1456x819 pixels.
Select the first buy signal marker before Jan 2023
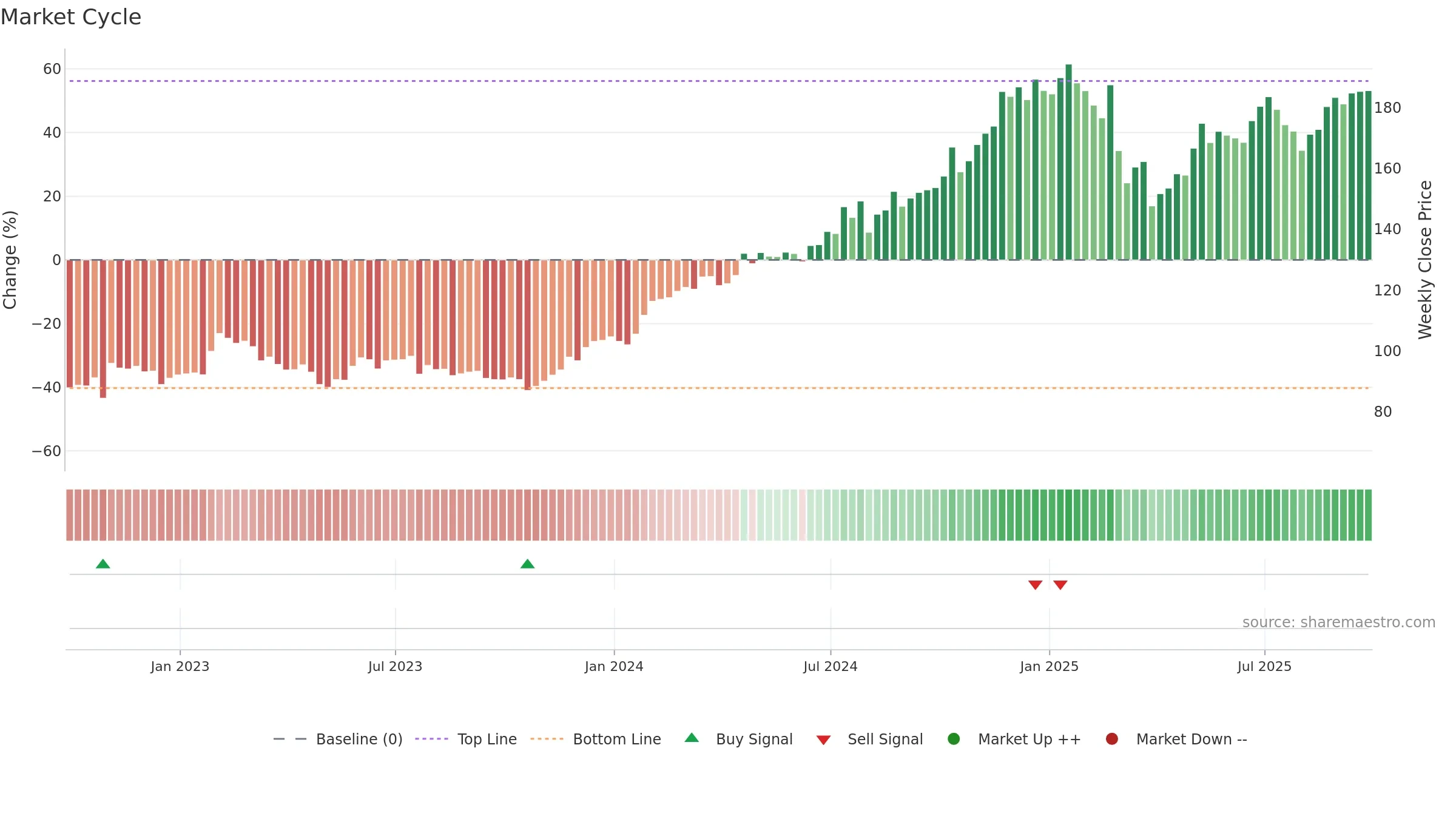tap(103, 564)
